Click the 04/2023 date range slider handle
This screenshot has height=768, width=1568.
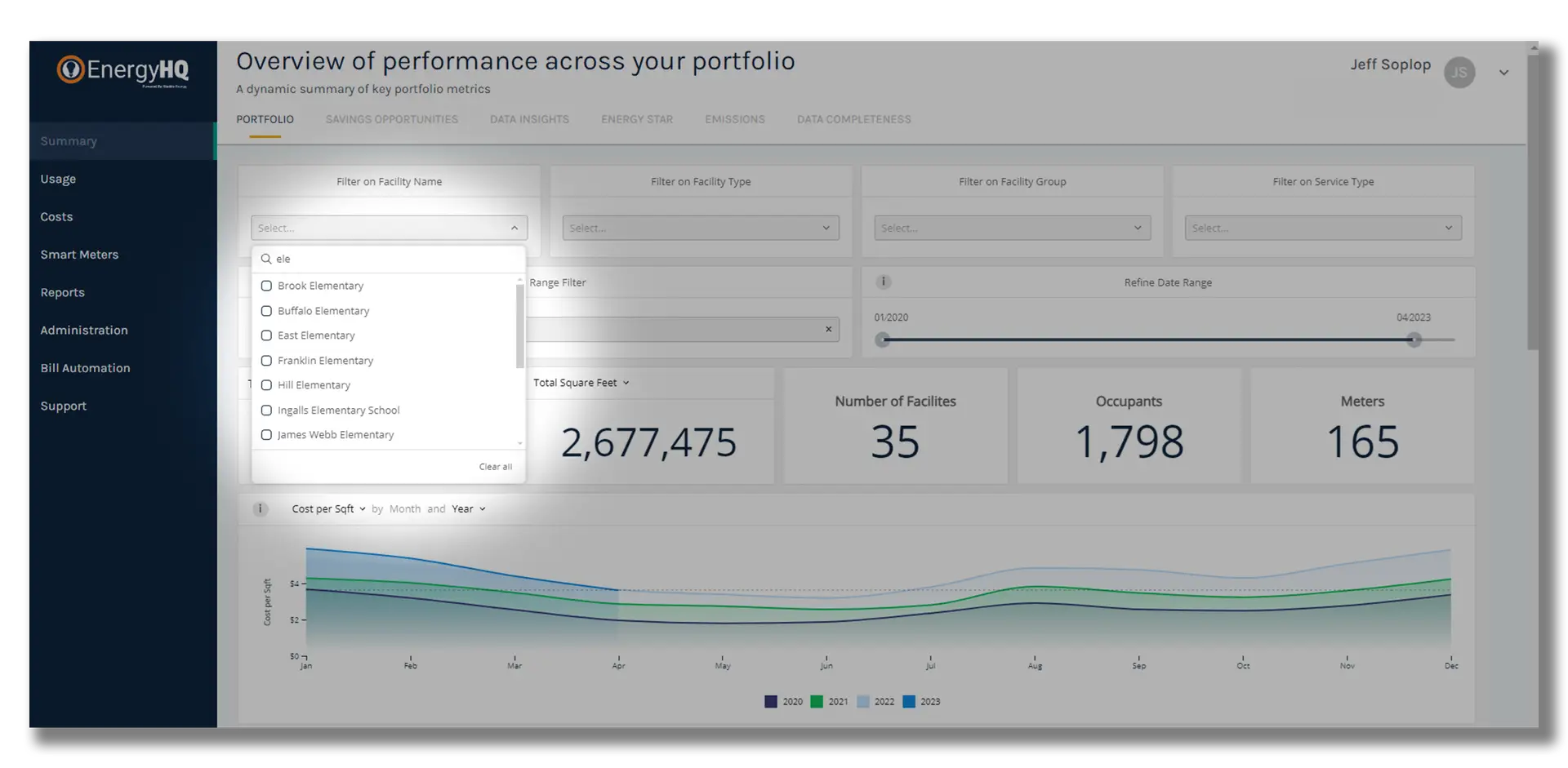[1414, 340]
